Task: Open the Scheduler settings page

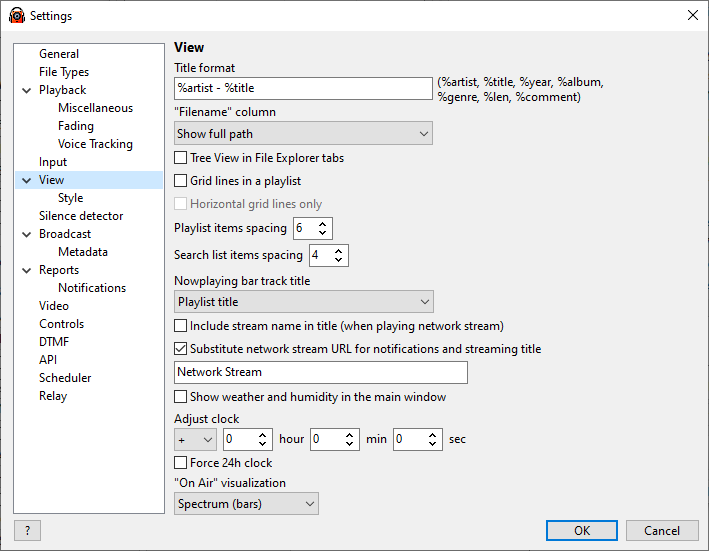Action: [x=65, y=378]
